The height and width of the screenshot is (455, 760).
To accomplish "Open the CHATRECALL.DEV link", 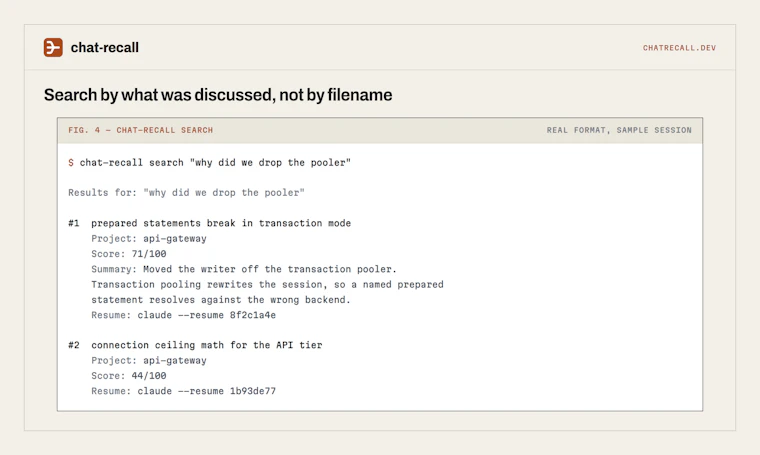I will [x=679, y=48].
